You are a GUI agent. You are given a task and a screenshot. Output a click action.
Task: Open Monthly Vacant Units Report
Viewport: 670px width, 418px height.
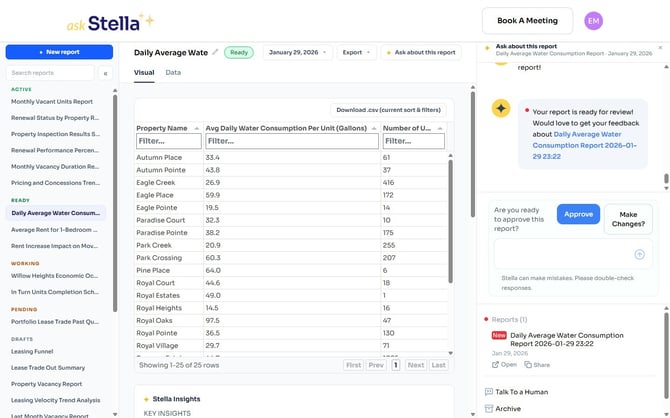pyautogui.click(x=52, y=101)
